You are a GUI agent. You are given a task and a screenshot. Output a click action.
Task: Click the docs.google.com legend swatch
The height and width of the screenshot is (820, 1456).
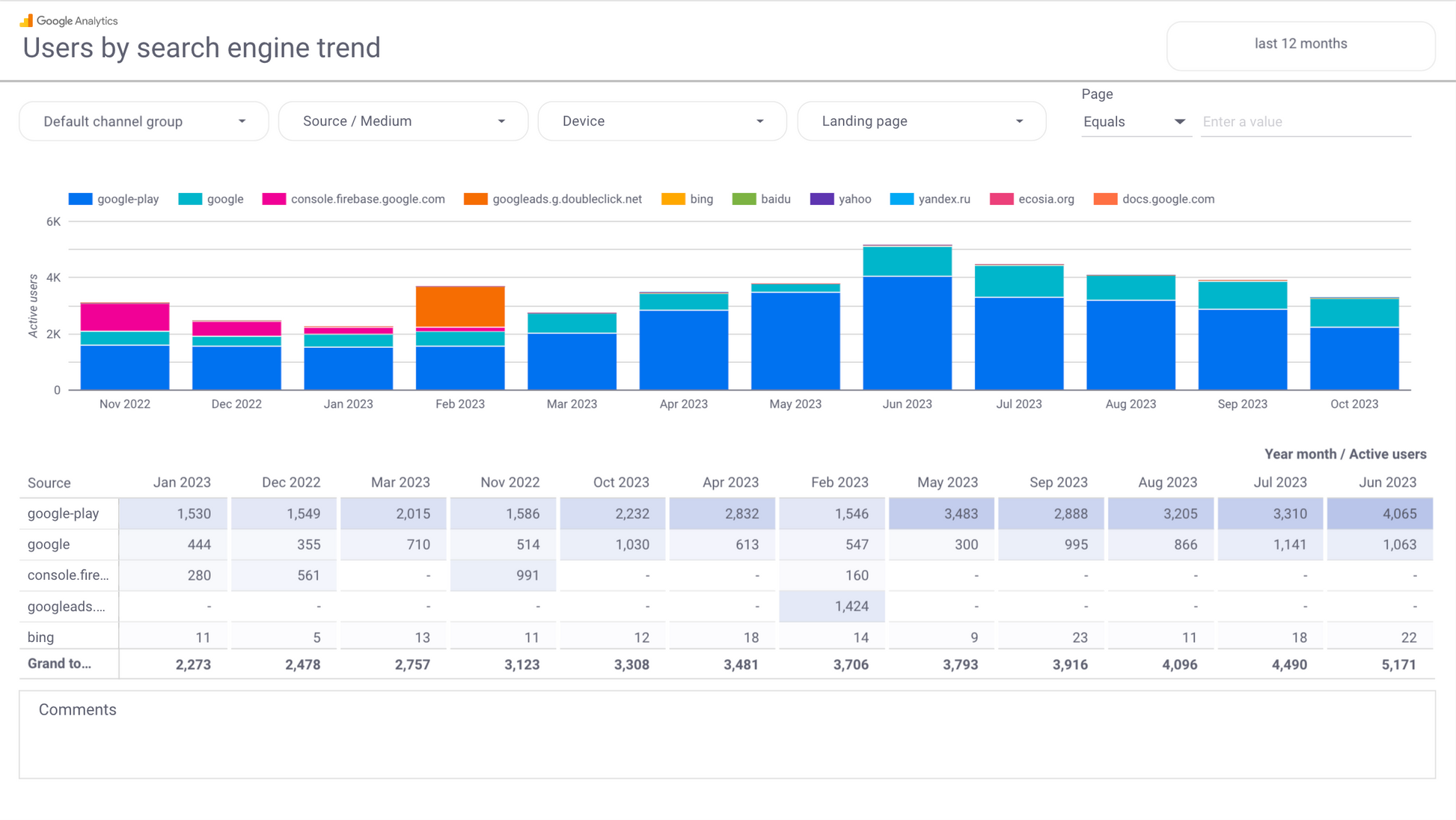tap(1105, 199)
